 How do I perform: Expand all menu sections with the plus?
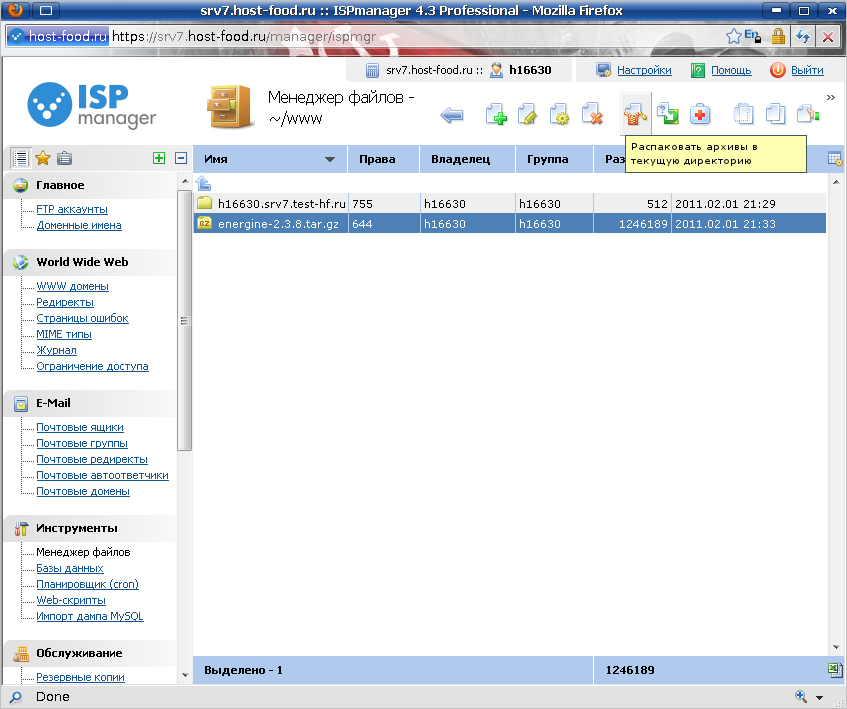pyautogui.click(x=158, y=158)
